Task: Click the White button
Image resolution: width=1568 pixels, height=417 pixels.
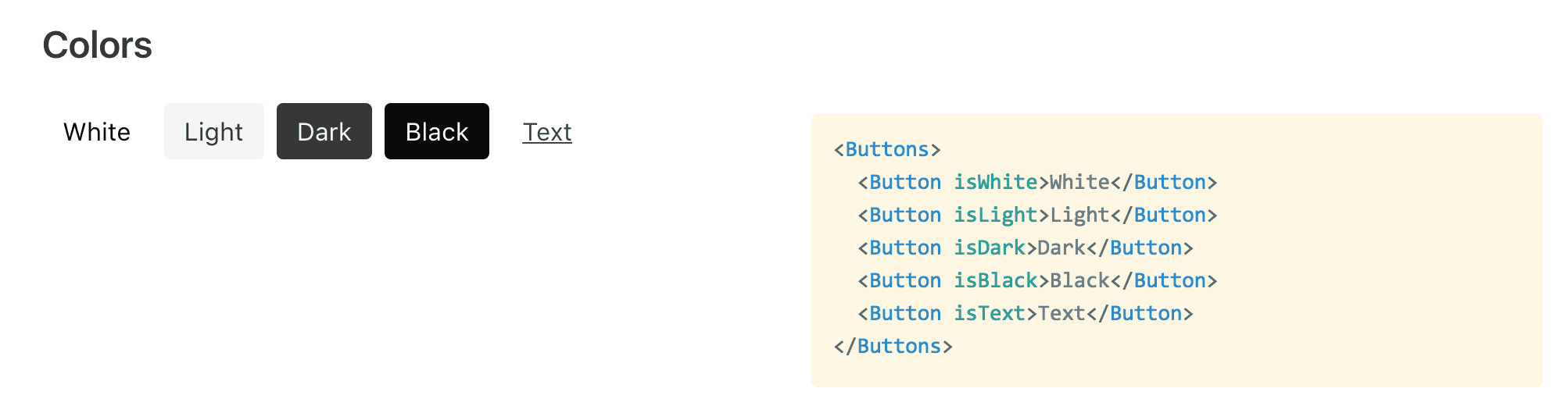Action: click(97, 131)
